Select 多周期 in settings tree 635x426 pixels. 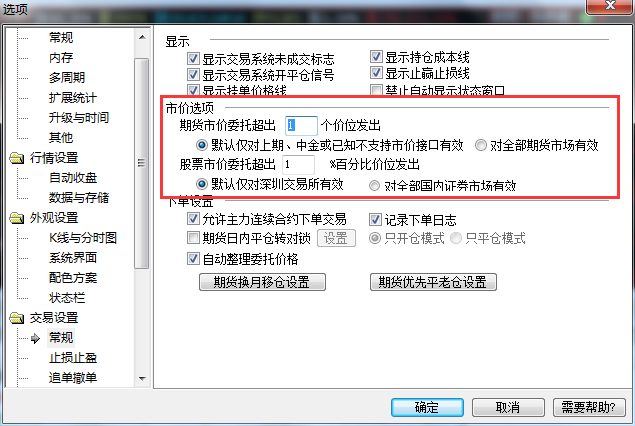point(67,77)
